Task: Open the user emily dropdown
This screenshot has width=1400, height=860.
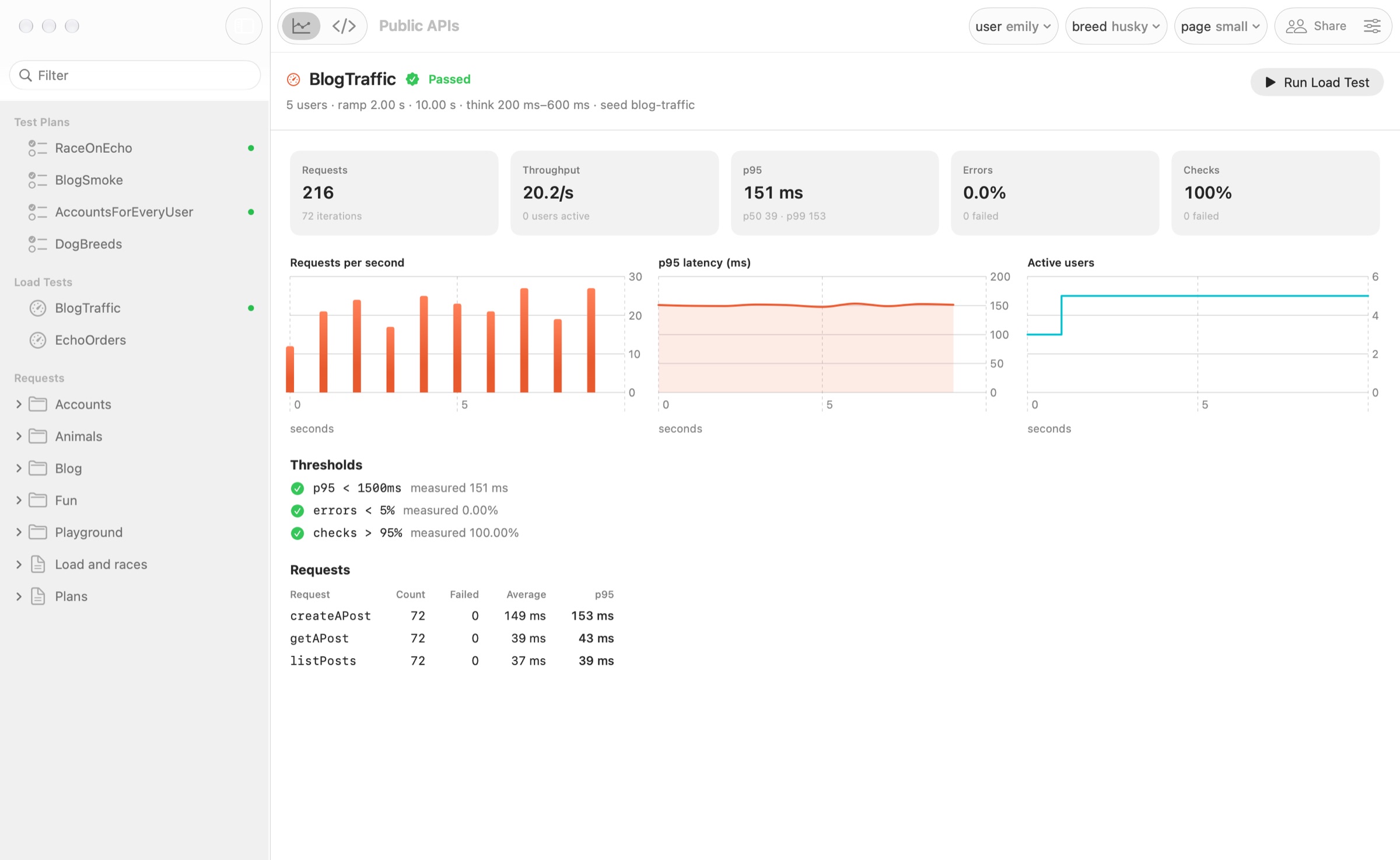Action: [1013, 26]
